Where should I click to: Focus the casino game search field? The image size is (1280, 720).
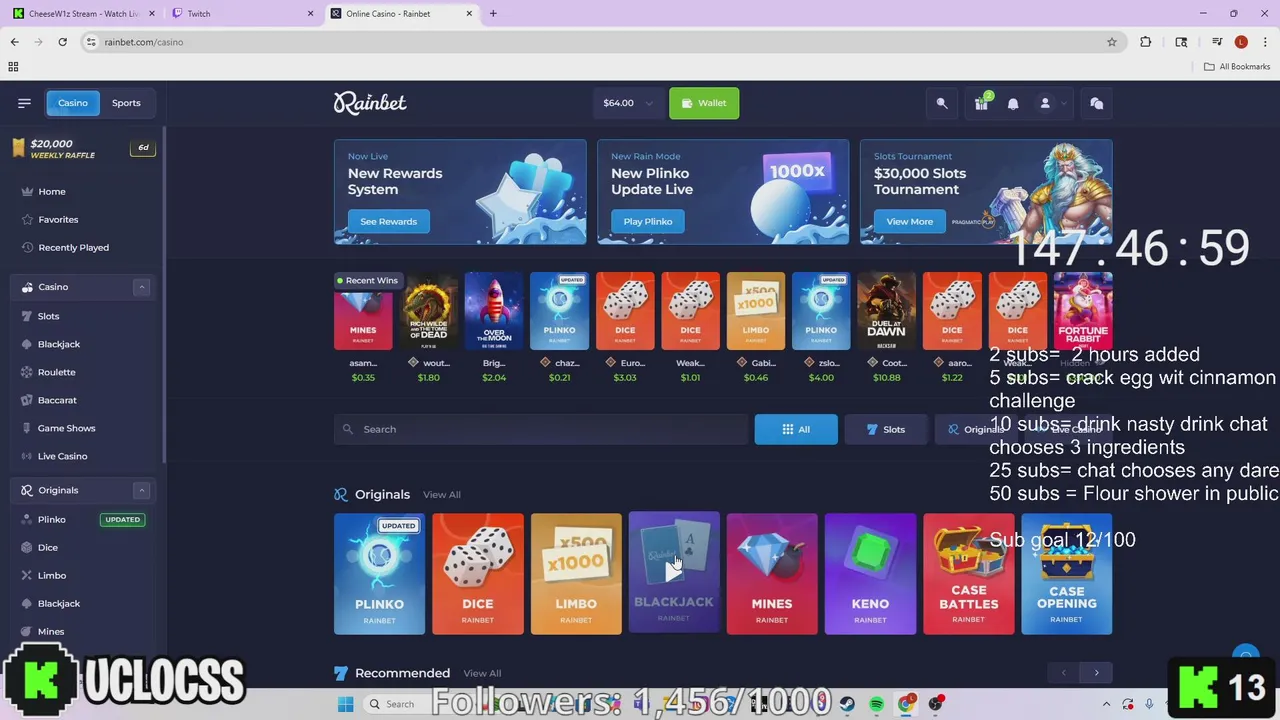point(540,429)
